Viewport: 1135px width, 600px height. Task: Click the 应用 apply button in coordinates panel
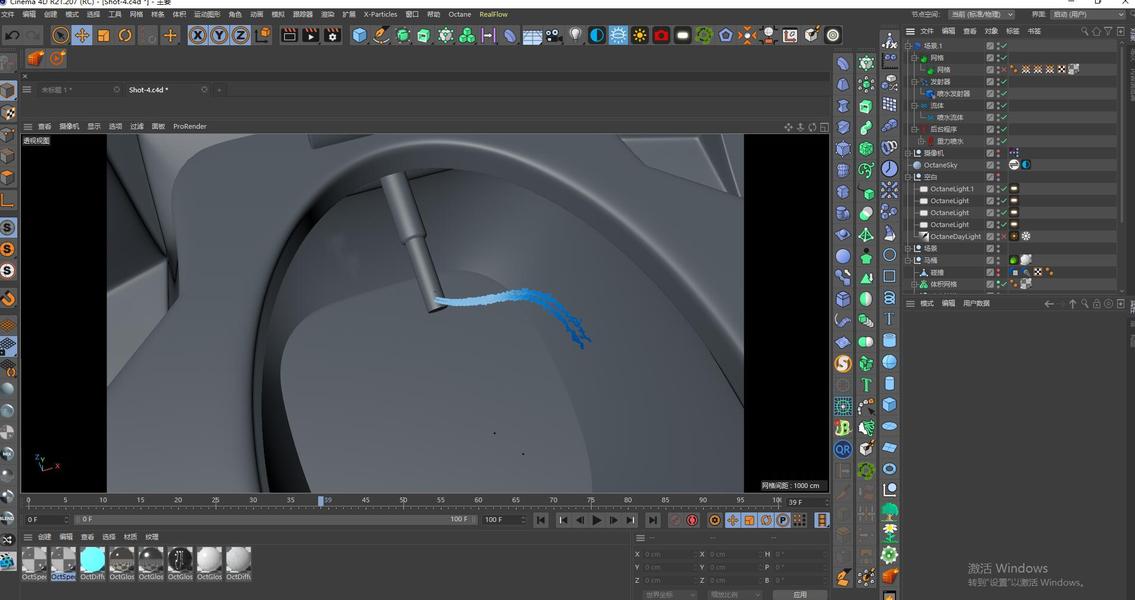point(799,594)
